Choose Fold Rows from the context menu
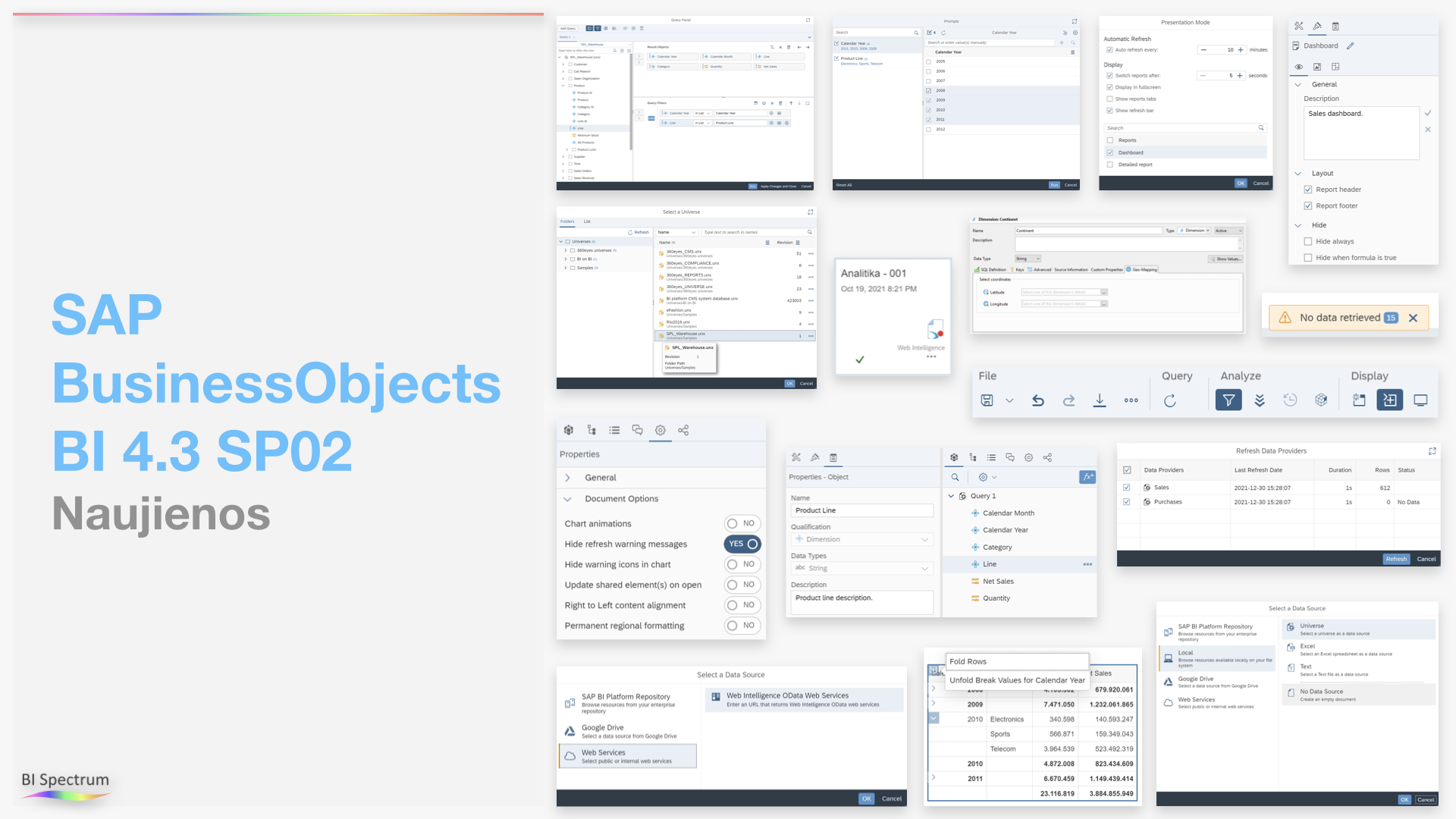 pyautogui.click(x=1017, y=661)
